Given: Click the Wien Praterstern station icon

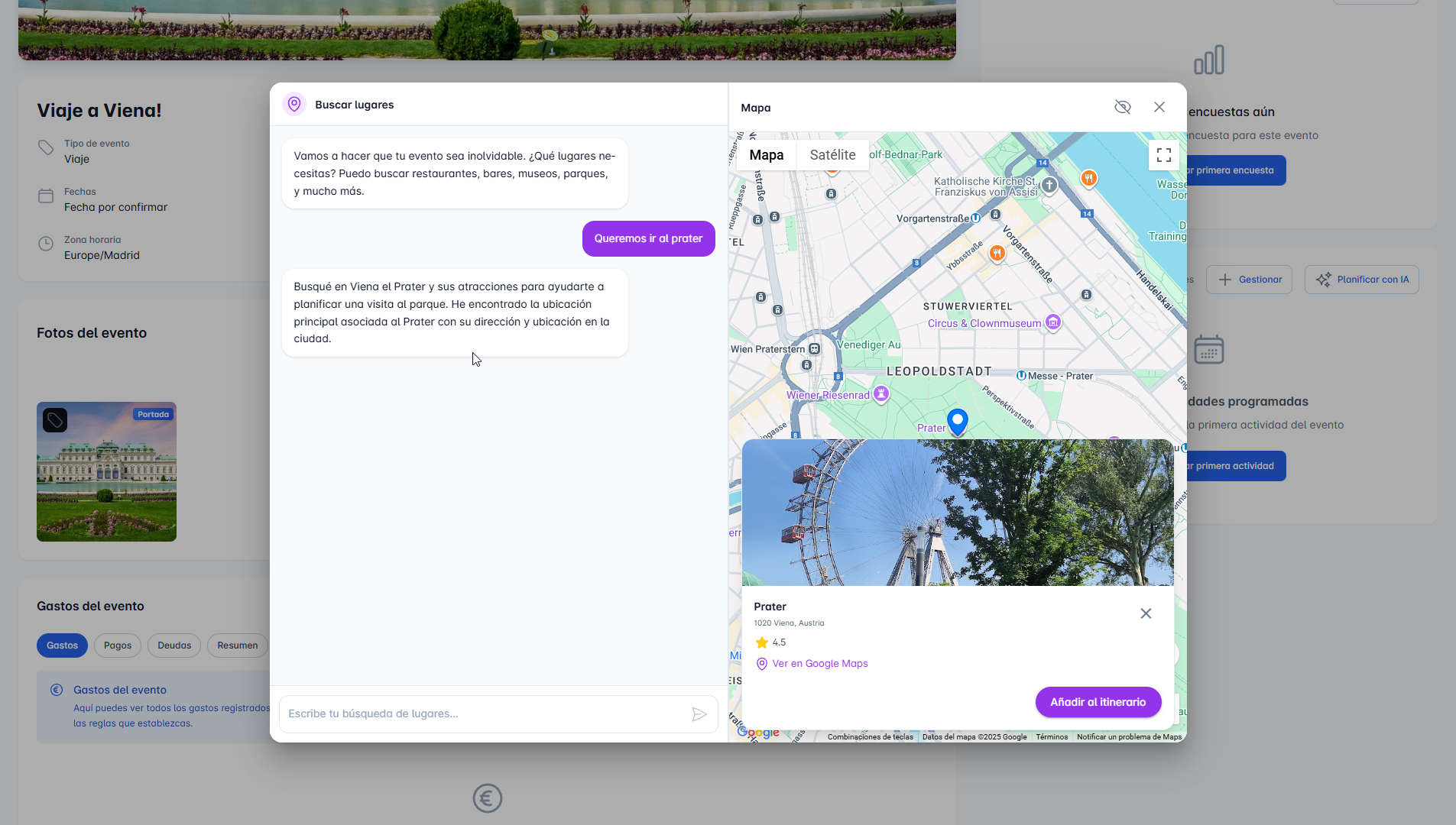Looking at the screenshot, I should coord(815,349).
